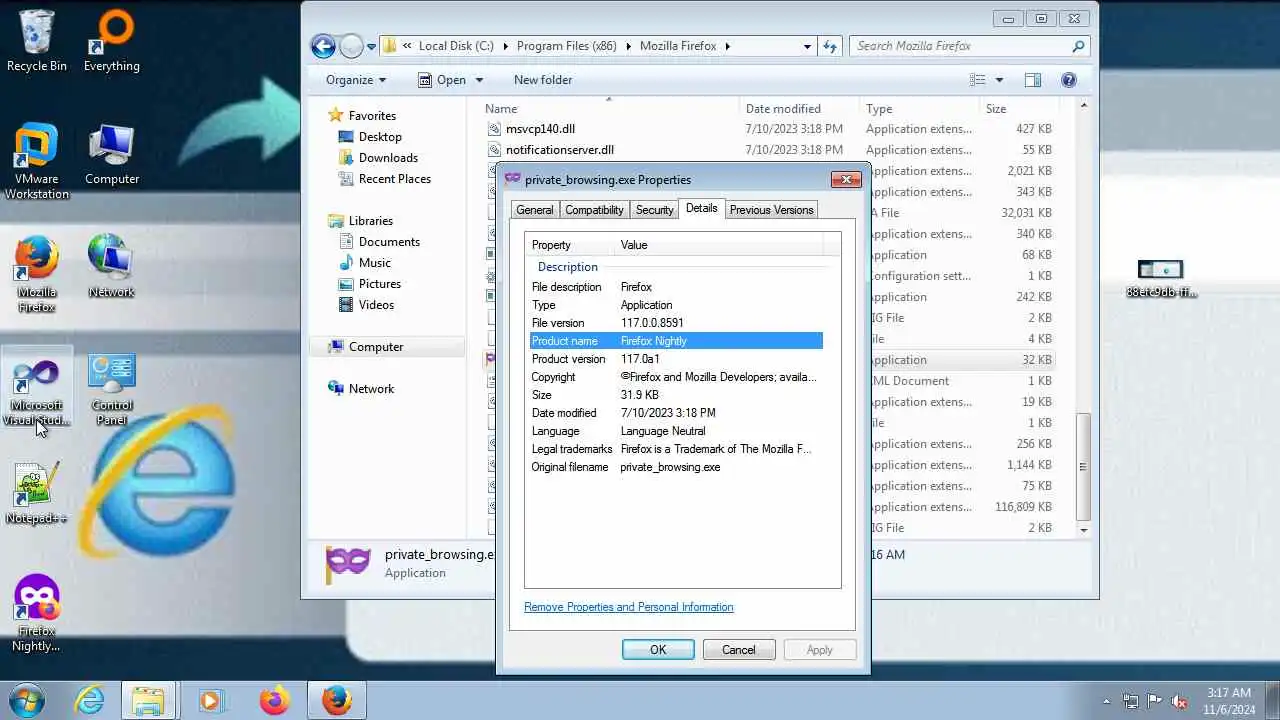Show hidden system tray icons

(x=1106, y=701)
